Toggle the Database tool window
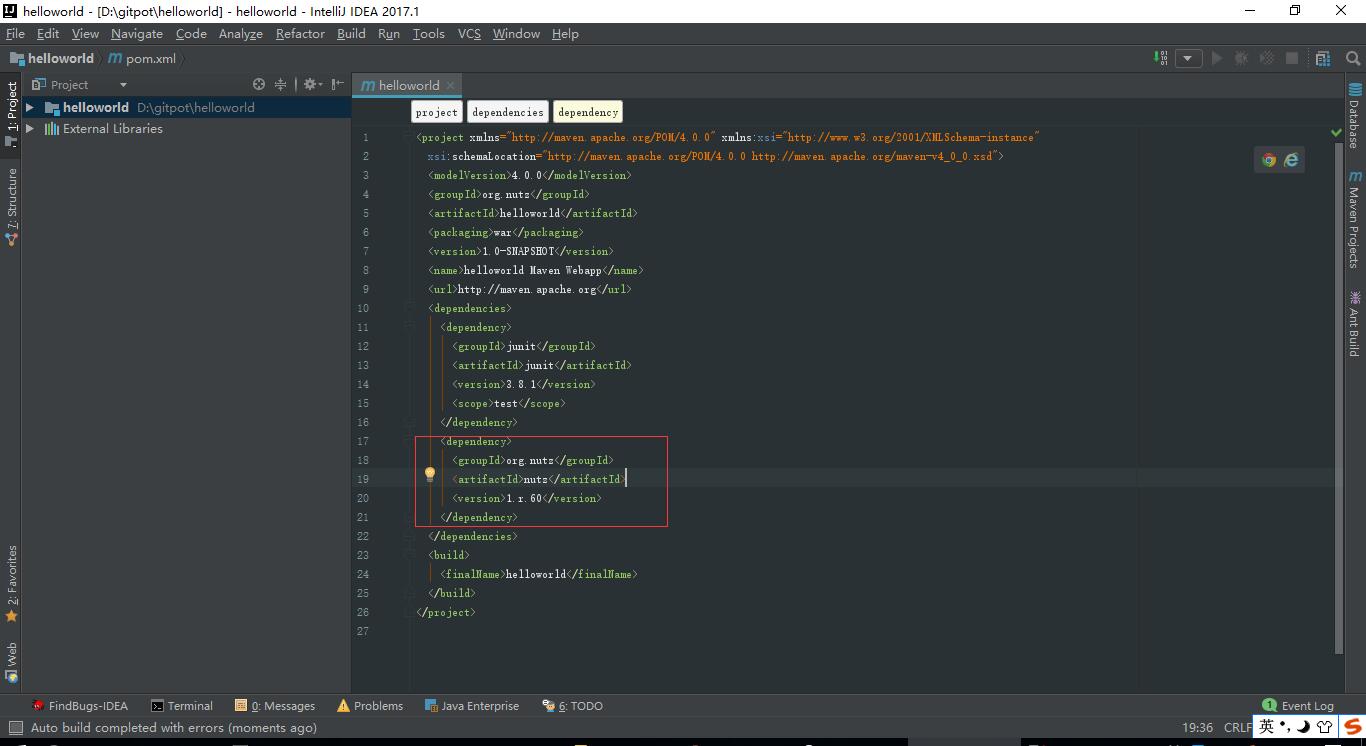This screenshot has height=746, width=1366. [1354, 116]
